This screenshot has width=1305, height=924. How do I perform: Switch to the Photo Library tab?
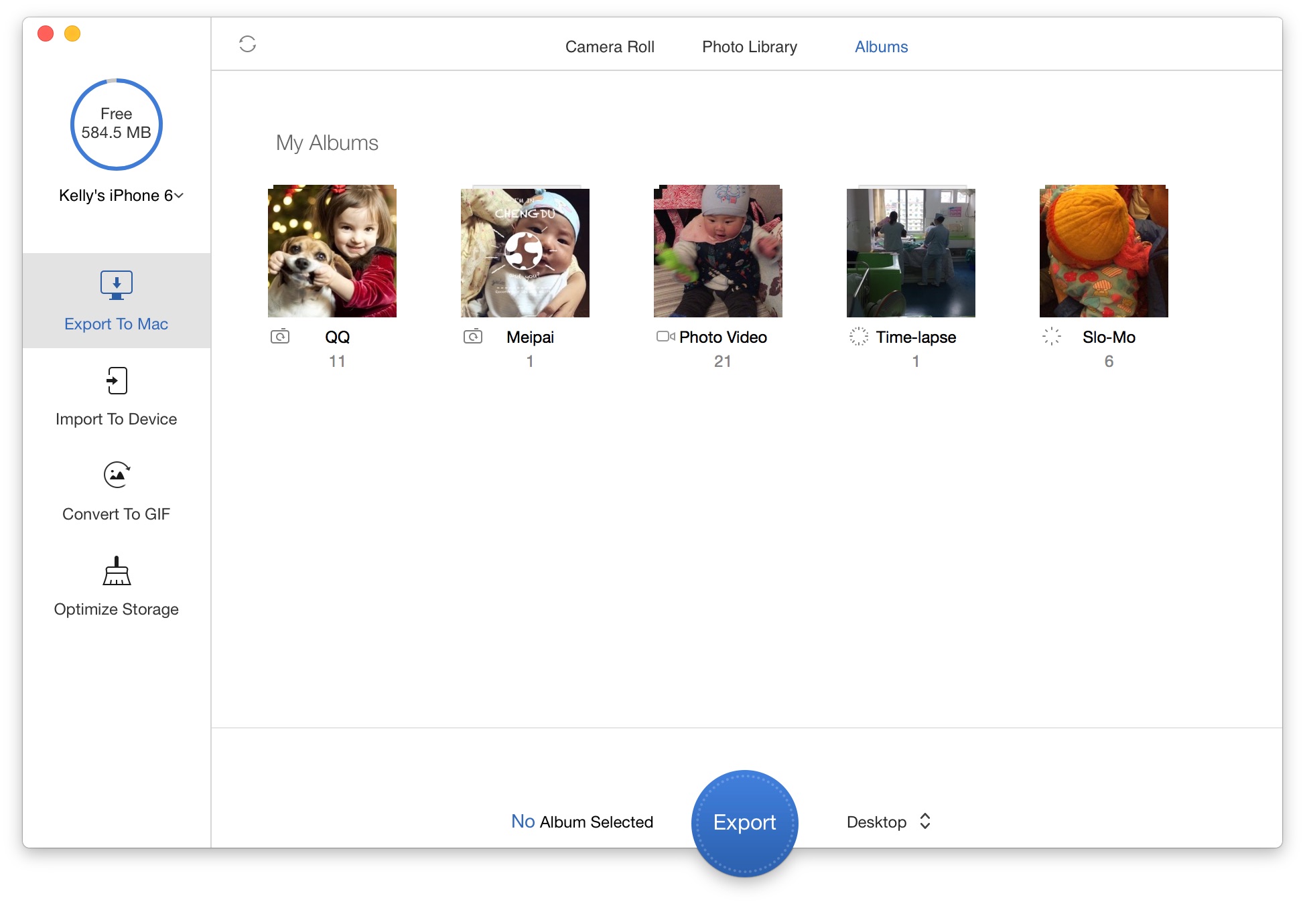pos(750,47)
